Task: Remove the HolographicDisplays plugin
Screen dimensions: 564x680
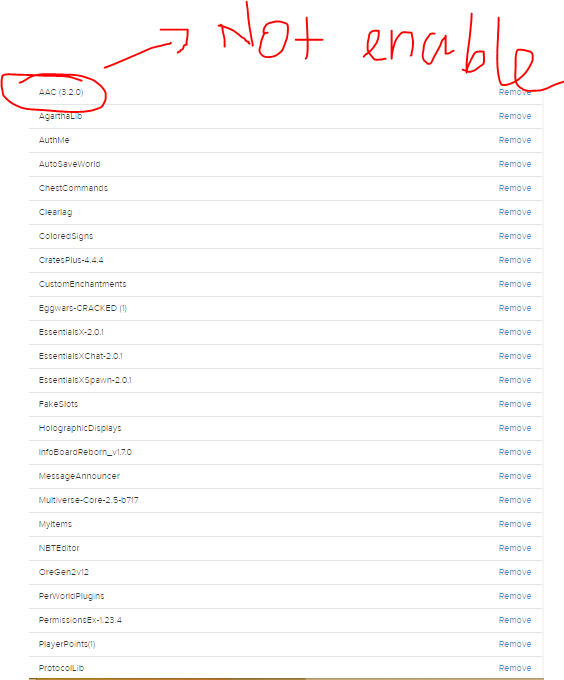Action: pyautogui.click(x=515, y=428)
